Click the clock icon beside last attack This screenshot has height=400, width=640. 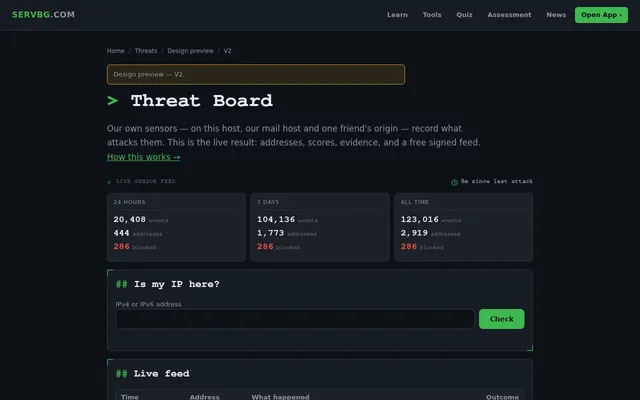[x=454, y=182]
